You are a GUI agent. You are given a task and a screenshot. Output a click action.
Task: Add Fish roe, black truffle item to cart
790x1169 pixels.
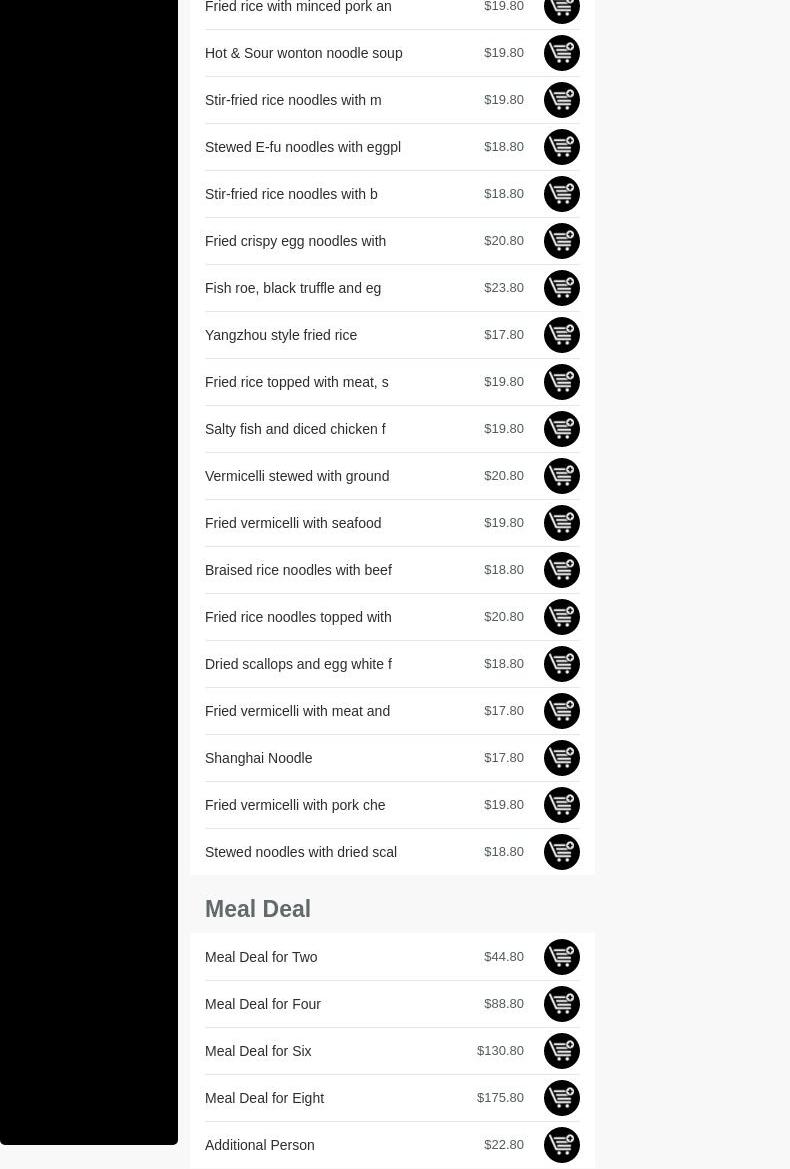tap(561, 288)
